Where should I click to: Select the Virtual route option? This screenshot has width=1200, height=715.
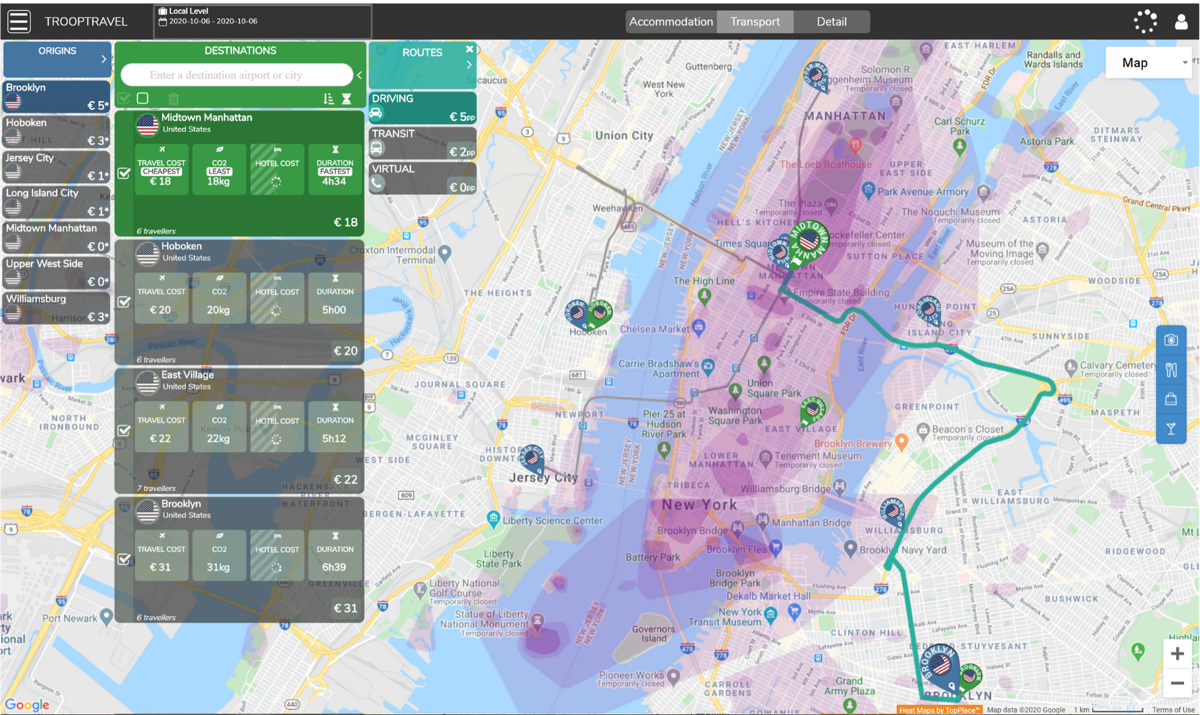(x=423, y=179)
